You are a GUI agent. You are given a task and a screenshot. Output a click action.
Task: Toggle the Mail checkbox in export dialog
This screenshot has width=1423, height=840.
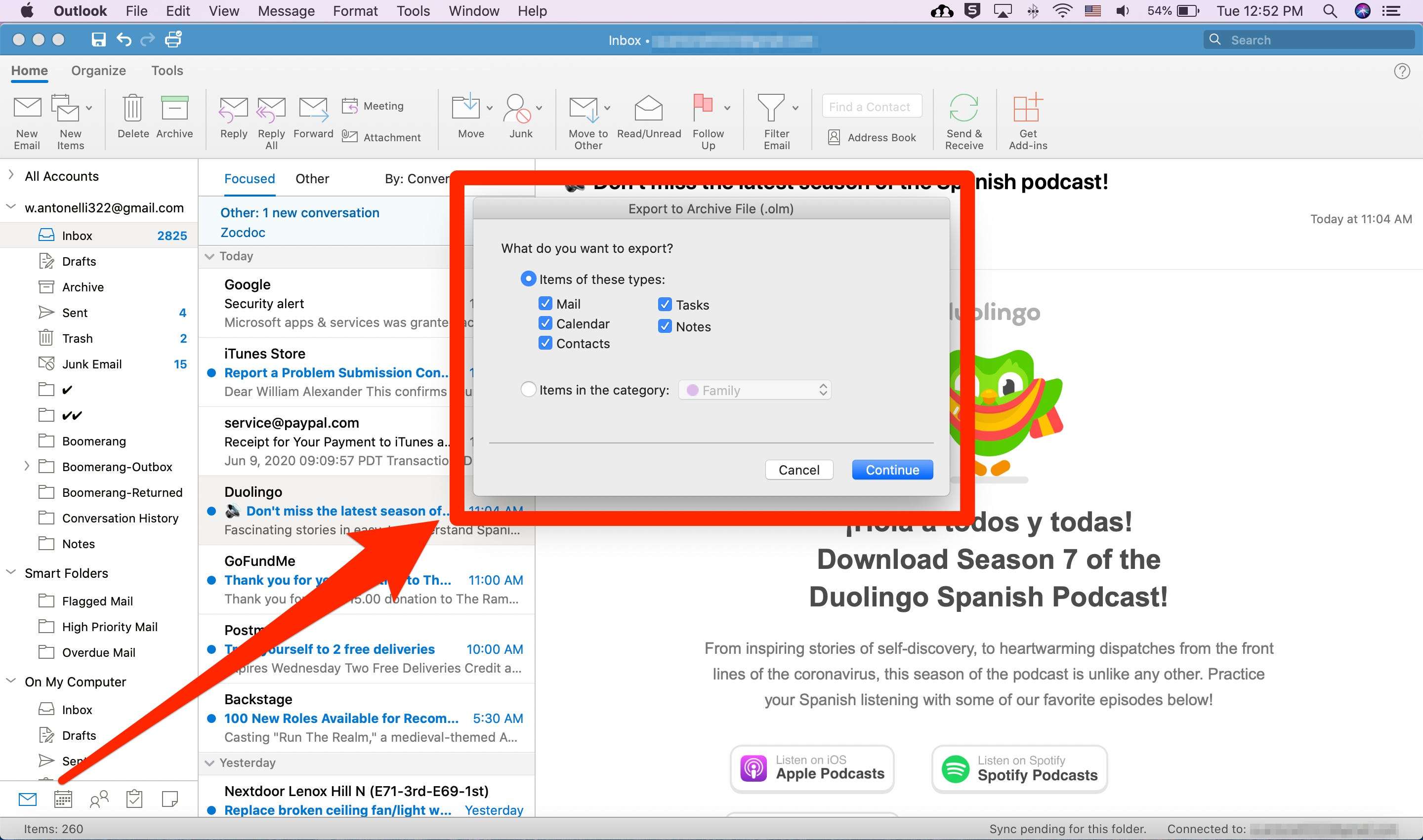pyautogui.click(x=546, y=303)
